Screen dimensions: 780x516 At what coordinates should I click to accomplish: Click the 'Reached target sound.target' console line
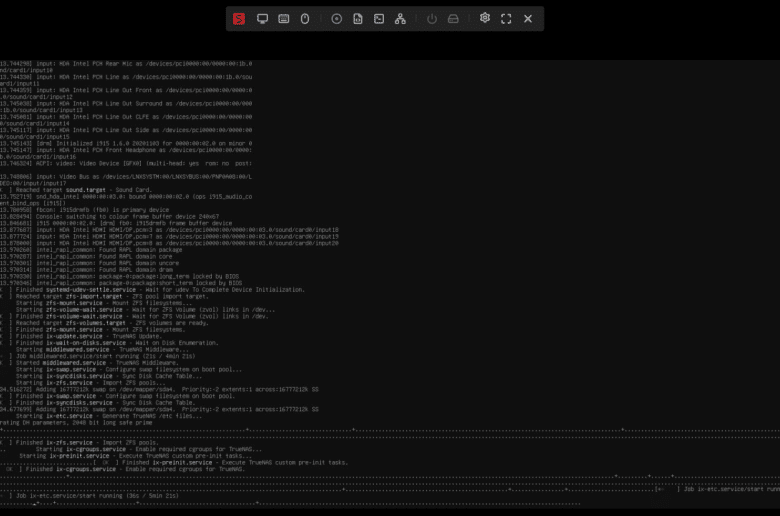[x=76, y=190]
